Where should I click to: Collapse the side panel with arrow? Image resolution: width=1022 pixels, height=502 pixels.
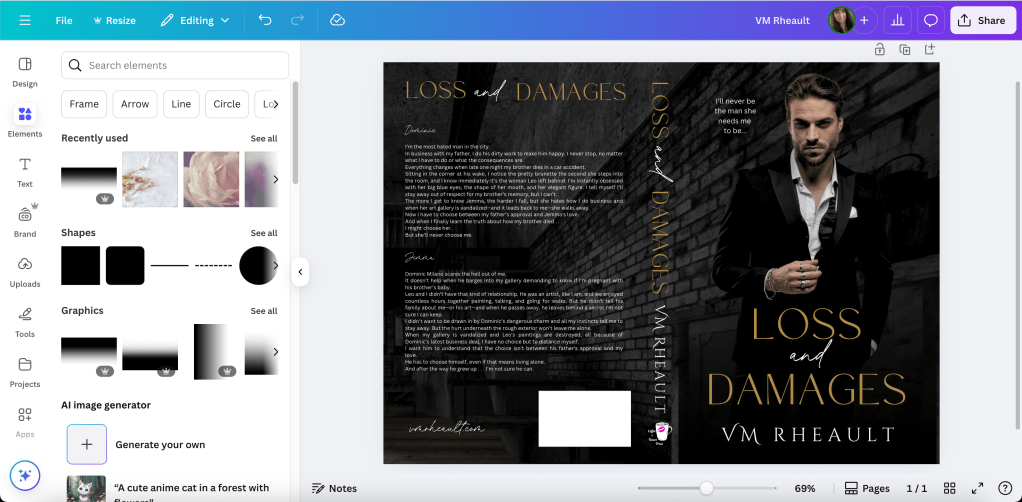[x=299, y=271]
